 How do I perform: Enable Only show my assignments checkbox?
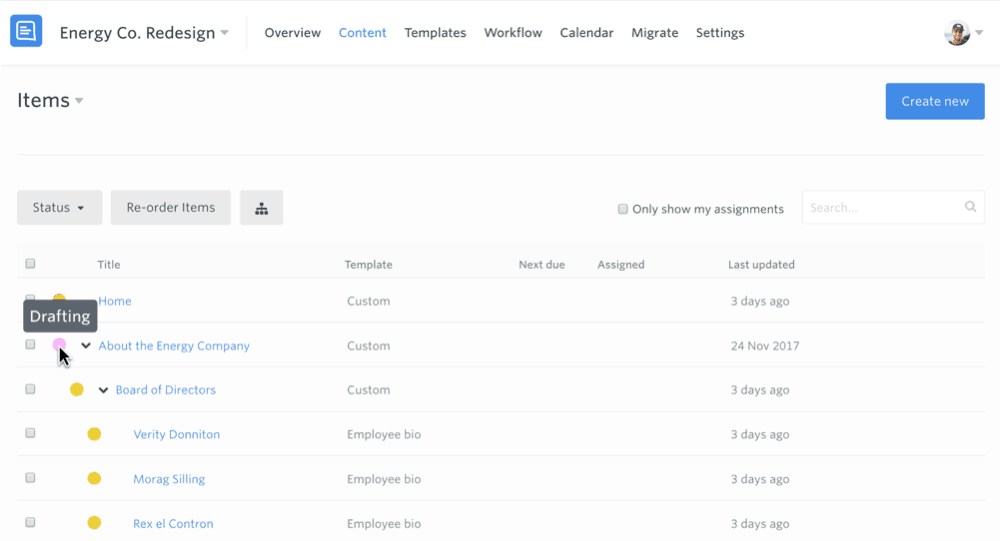(x=623, y=209)
